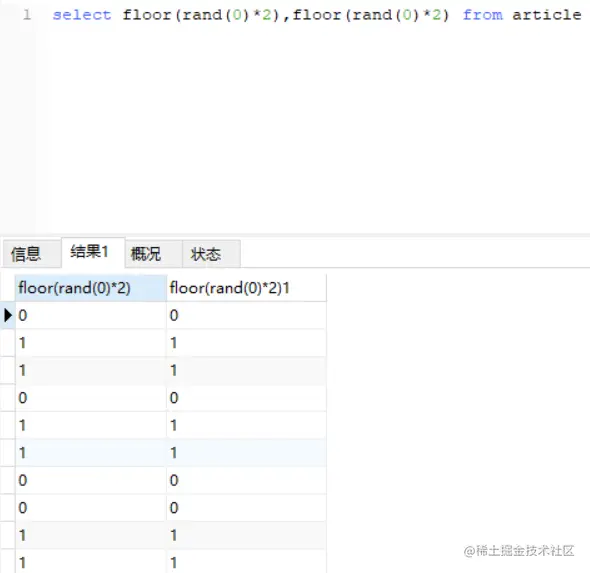Click the article table name in query
Viewport: 590px width, 573px height.
[x=547, y=15]
